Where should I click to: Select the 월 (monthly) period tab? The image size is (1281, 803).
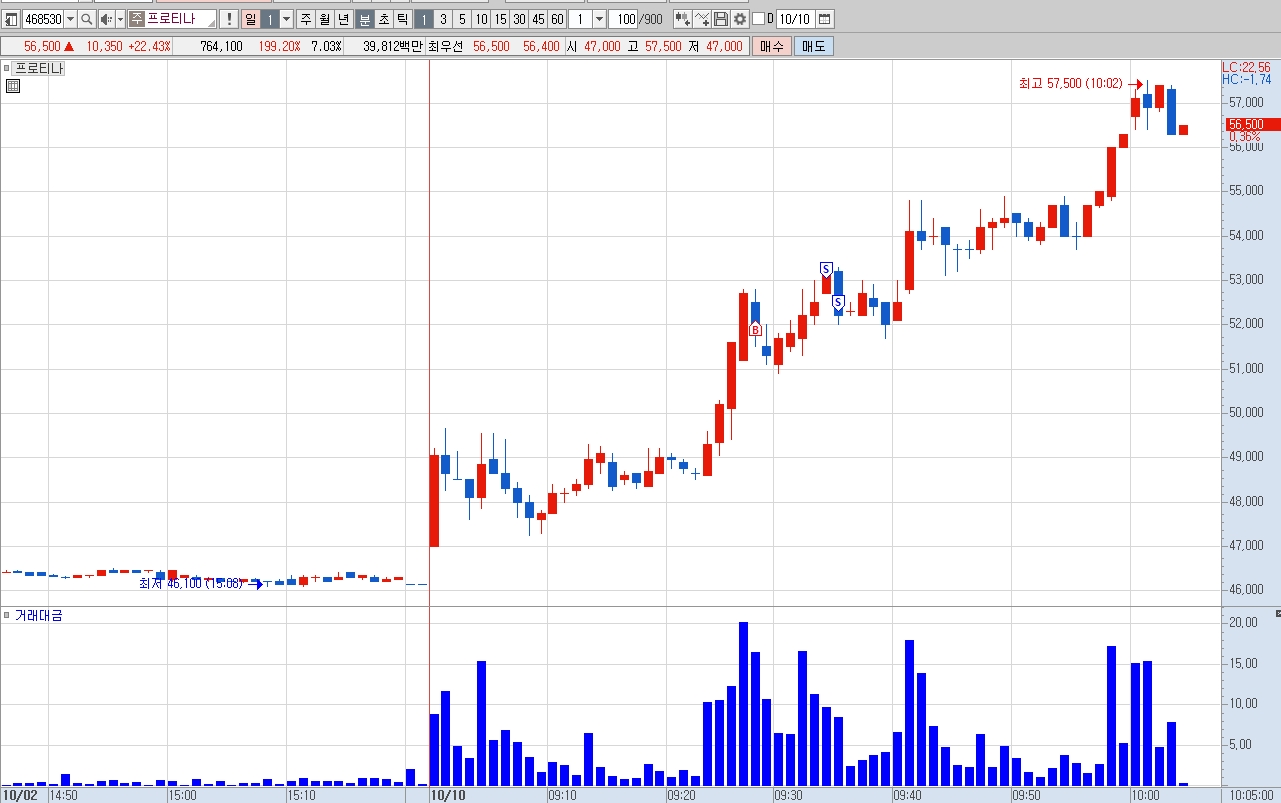coord(325,19)
